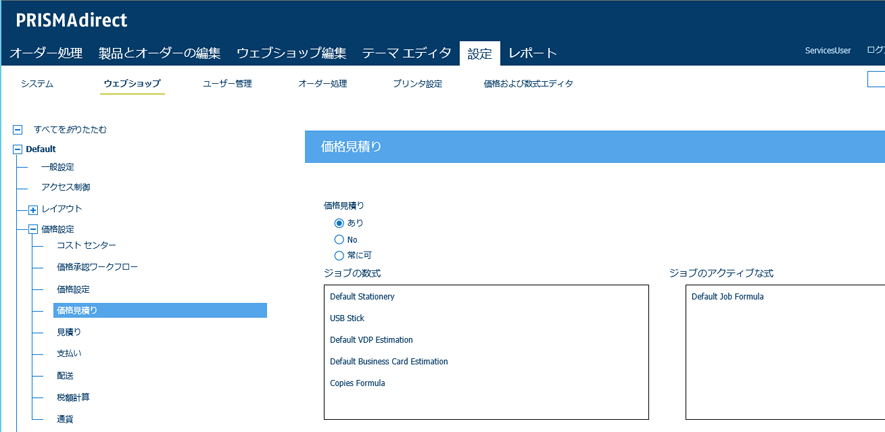
Task: Select Default Job Formula in active list
Action: (x=727, y=297)
